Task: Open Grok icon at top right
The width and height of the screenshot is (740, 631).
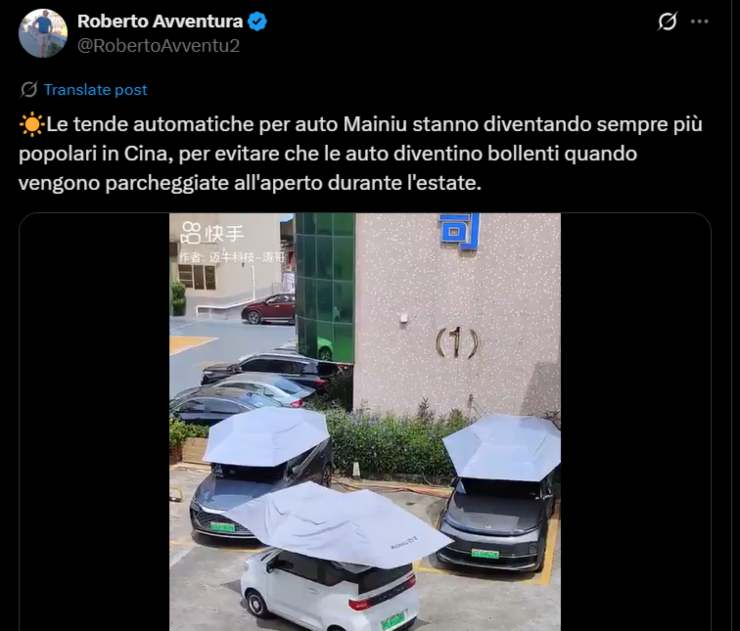Action: [667, 21]
